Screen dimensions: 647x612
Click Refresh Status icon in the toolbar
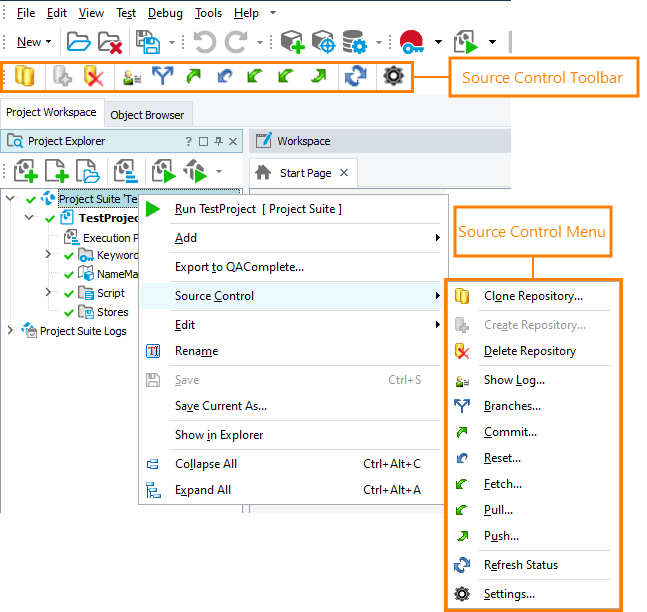click(x=354, y=76)
